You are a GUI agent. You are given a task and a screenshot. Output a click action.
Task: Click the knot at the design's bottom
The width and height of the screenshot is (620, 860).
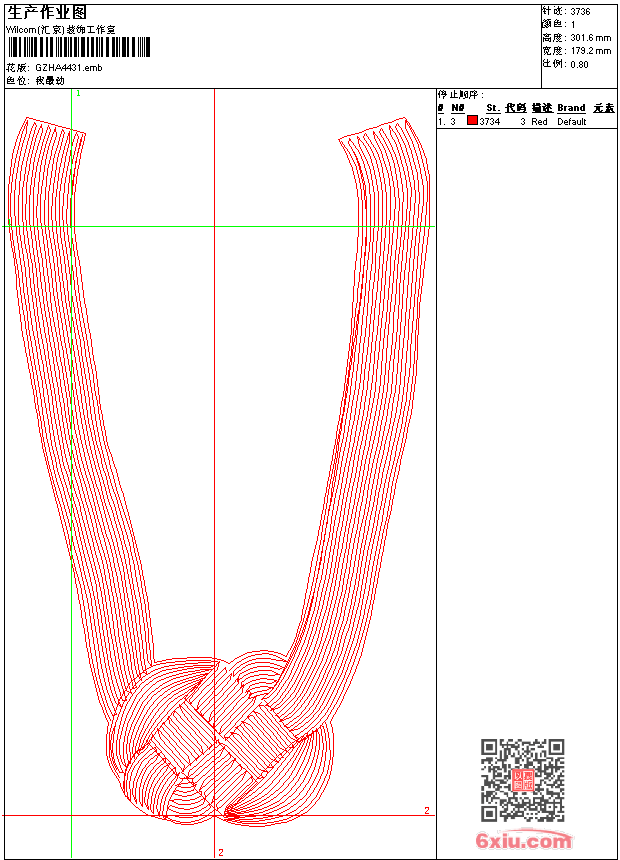tap(218, 740)
